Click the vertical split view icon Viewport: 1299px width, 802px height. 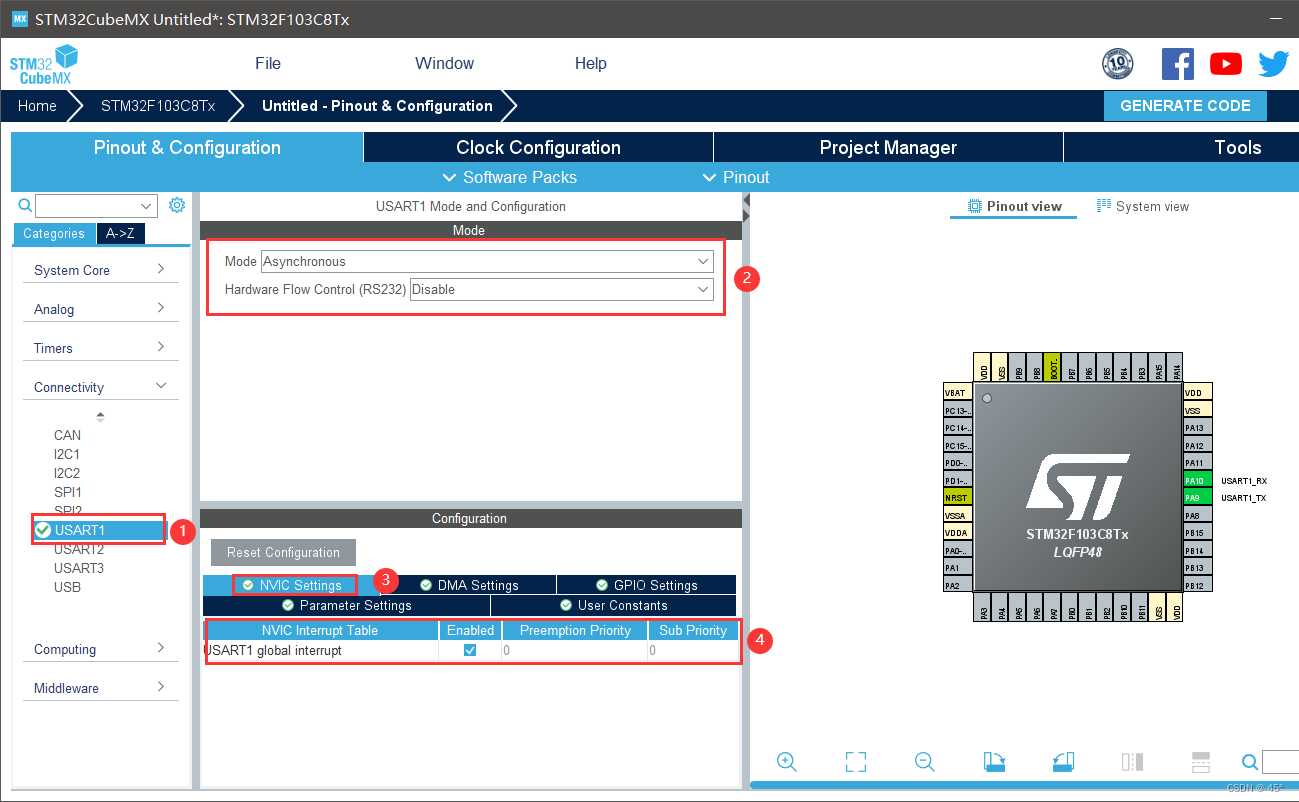pos(1132,762)
